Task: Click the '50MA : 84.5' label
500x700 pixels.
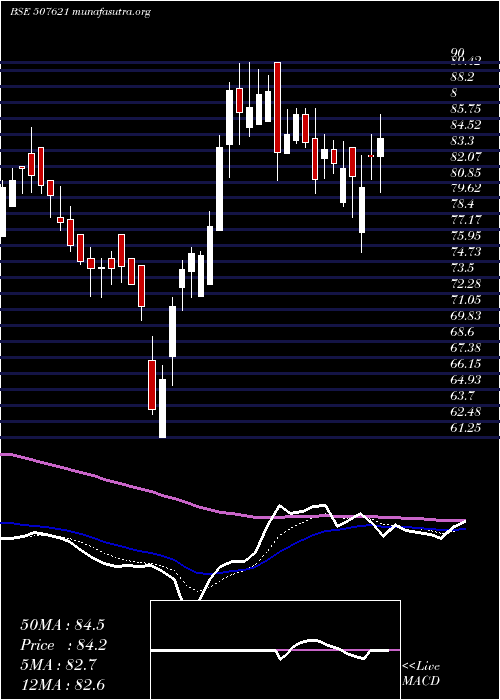Action: click(x=63, y=625)
